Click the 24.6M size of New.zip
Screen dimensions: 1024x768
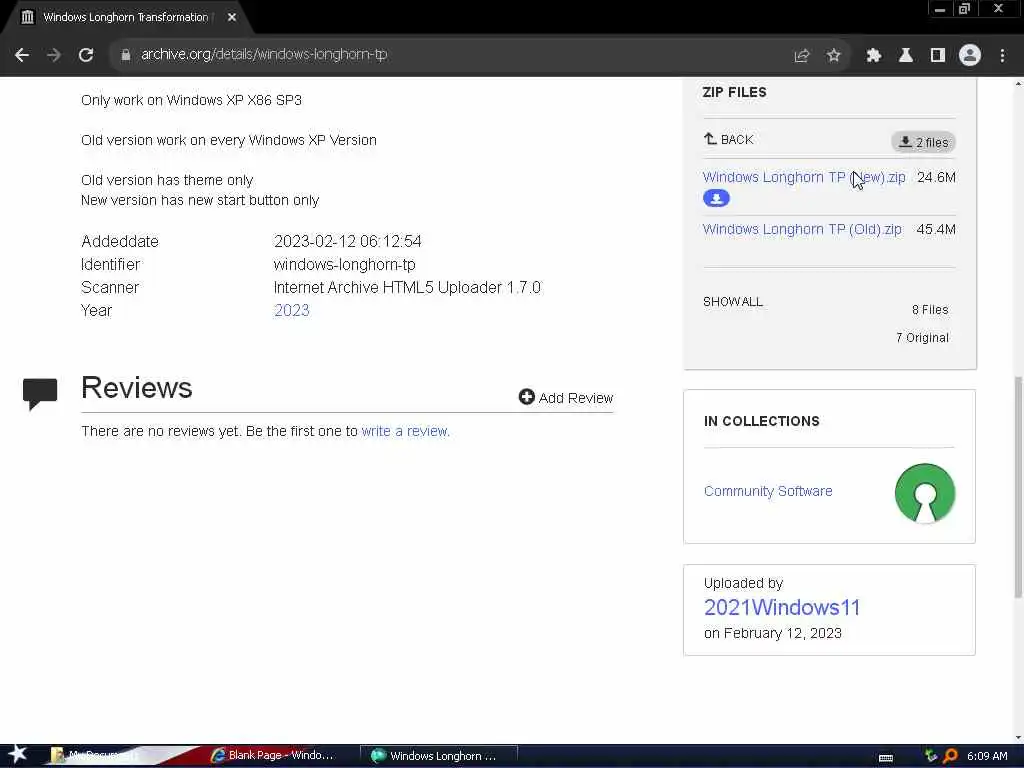(x=936, y=177)
